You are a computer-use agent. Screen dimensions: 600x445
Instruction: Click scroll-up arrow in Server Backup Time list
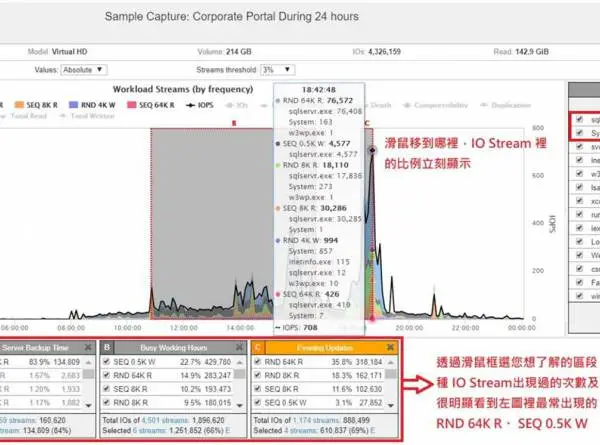88,362
